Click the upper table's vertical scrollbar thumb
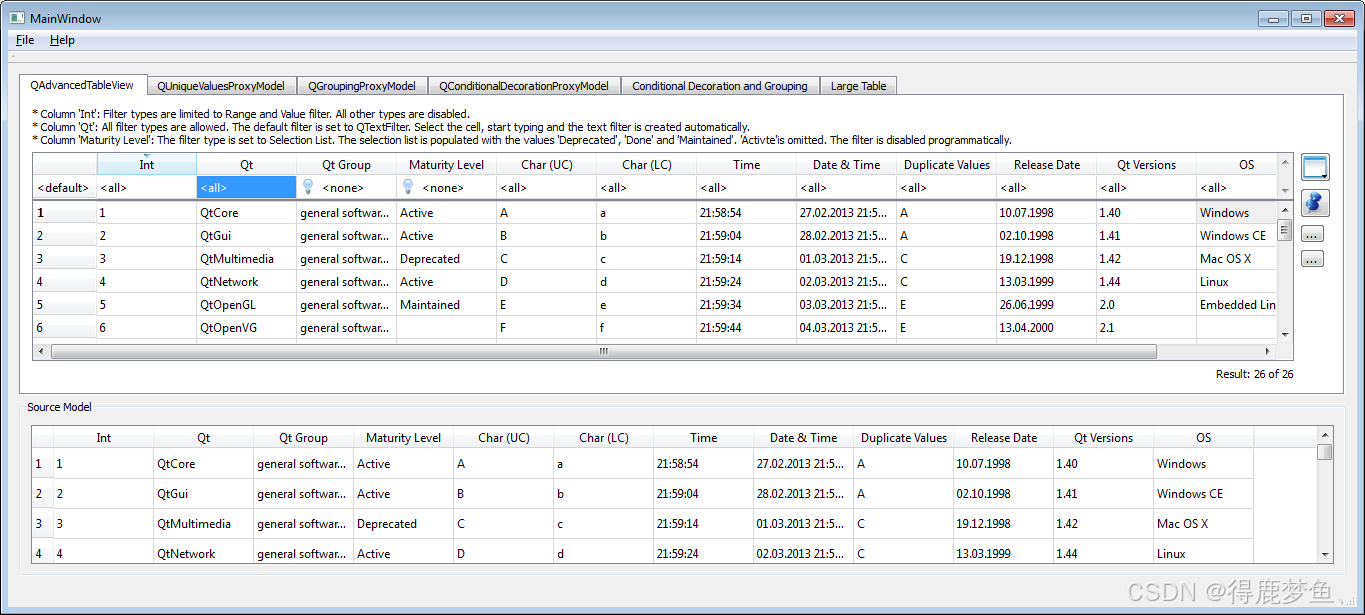Image resolution: width=1365 pixels, height=615 pixels. click(x=1285, y=231)
